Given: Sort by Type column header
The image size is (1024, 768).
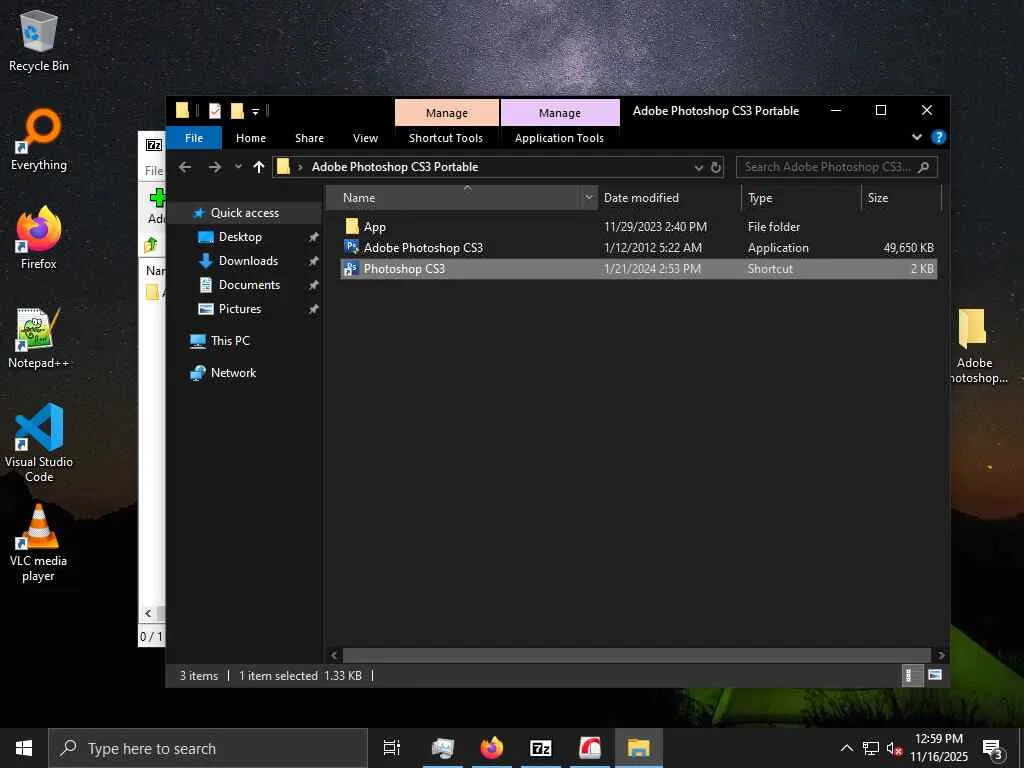Looking at the screenshot, I should pyautogui.click(x=801, y=198).
